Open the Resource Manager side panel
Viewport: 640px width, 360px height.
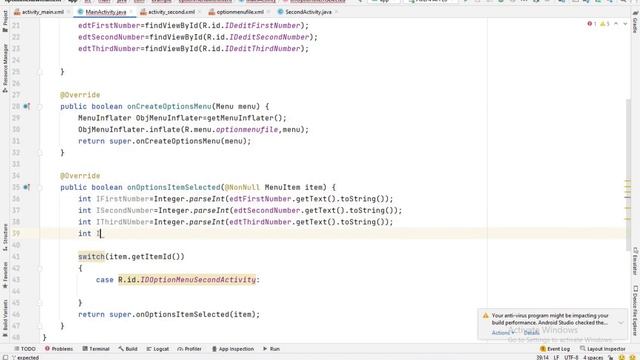pos(5,68)
